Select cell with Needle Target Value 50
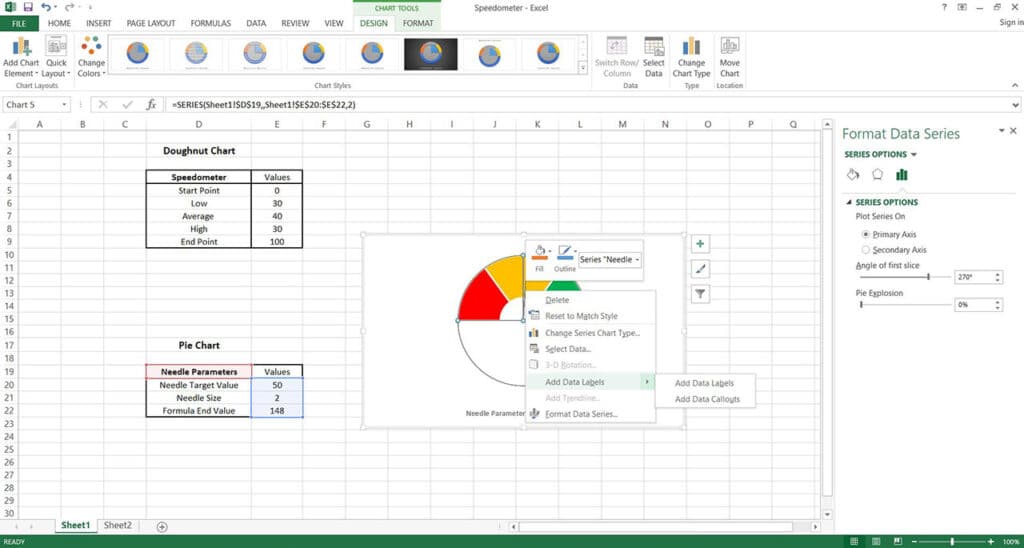 coord(277,385)
